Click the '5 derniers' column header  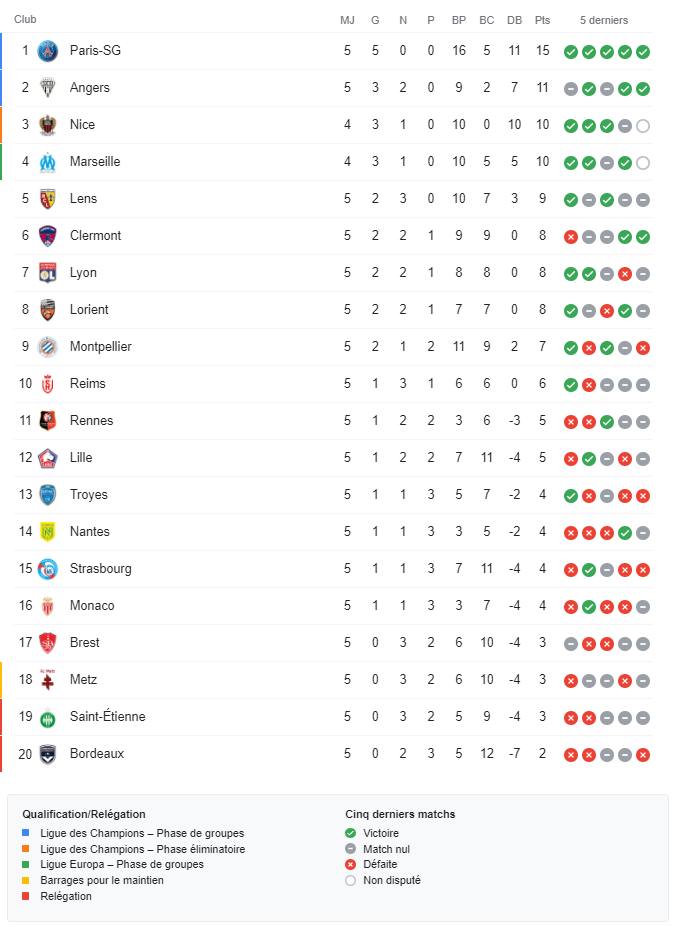point(604,20)
